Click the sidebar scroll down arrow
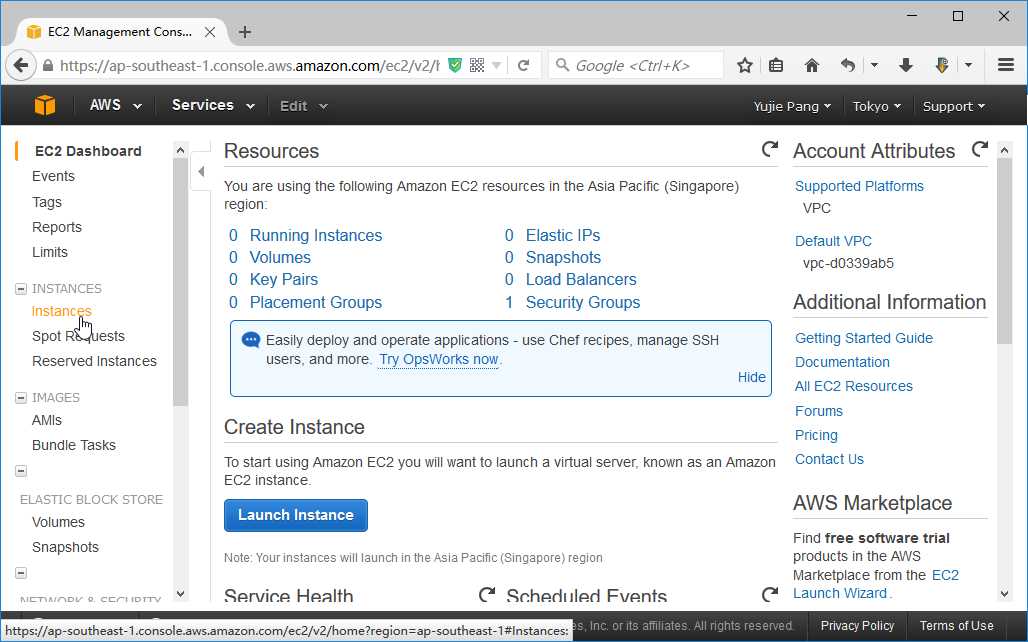 click(x=181, y=594)
